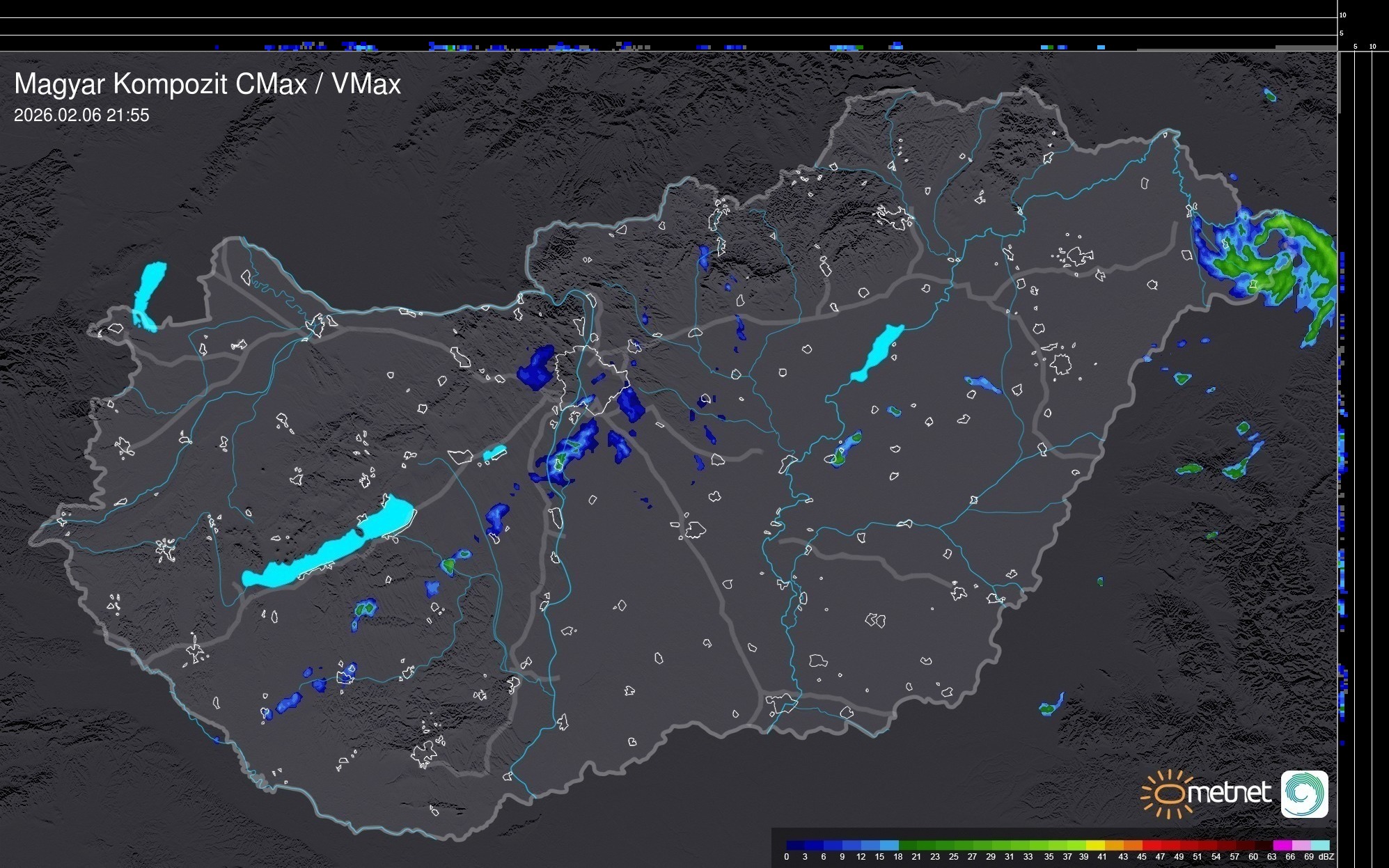Click the right vertical VMax profile strip

coord(1362,418)
